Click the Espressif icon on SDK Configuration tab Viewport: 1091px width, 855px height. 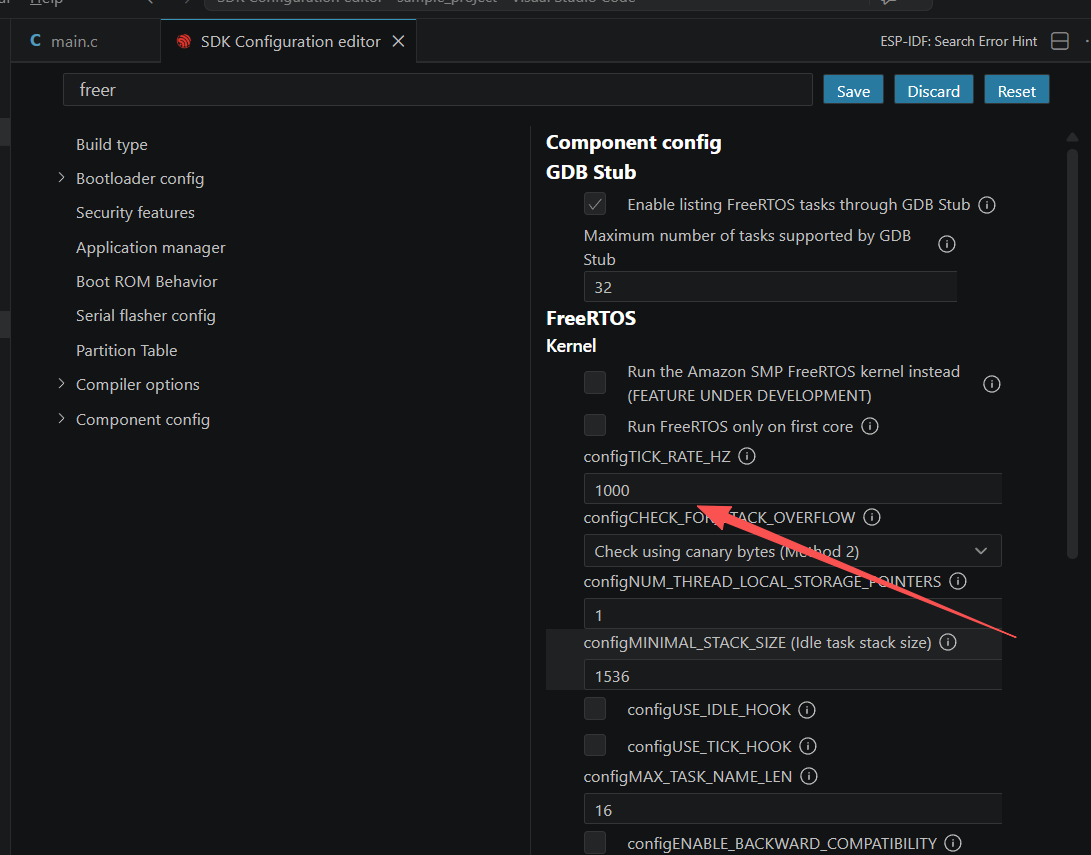[x=184, y=42]
